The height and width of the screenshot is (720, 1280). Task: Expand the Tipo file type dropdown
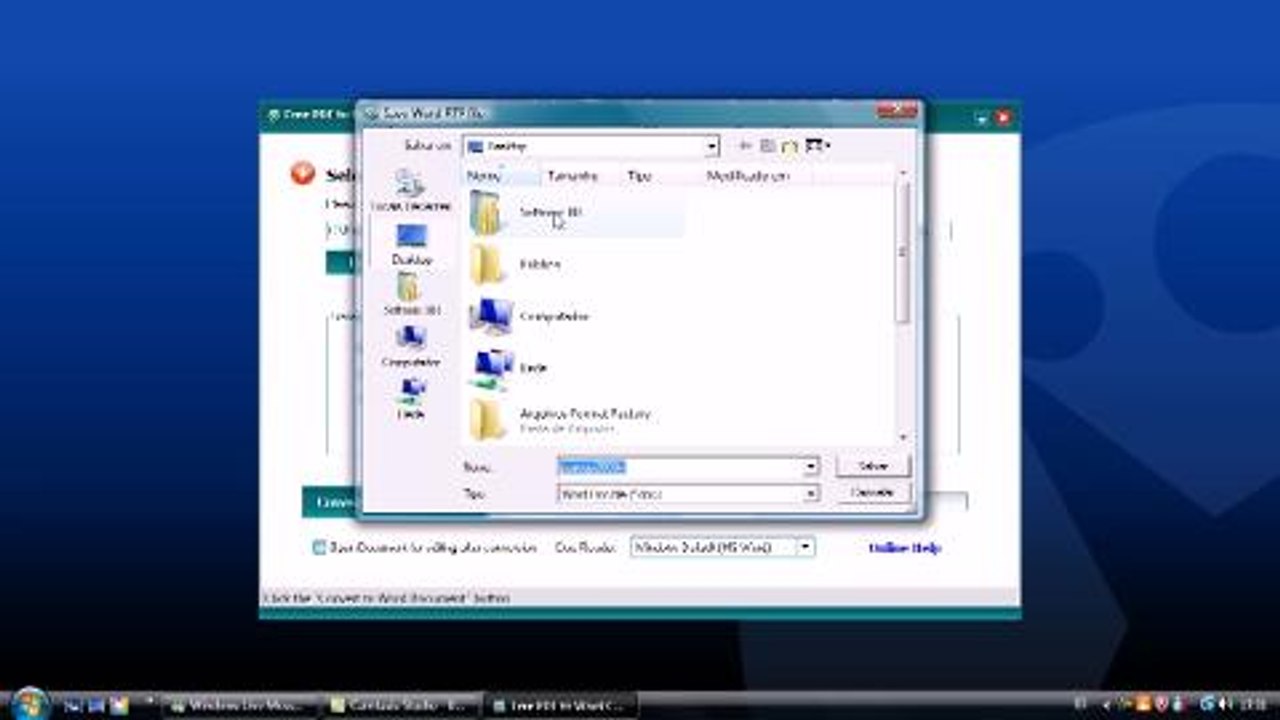(811, 494)
